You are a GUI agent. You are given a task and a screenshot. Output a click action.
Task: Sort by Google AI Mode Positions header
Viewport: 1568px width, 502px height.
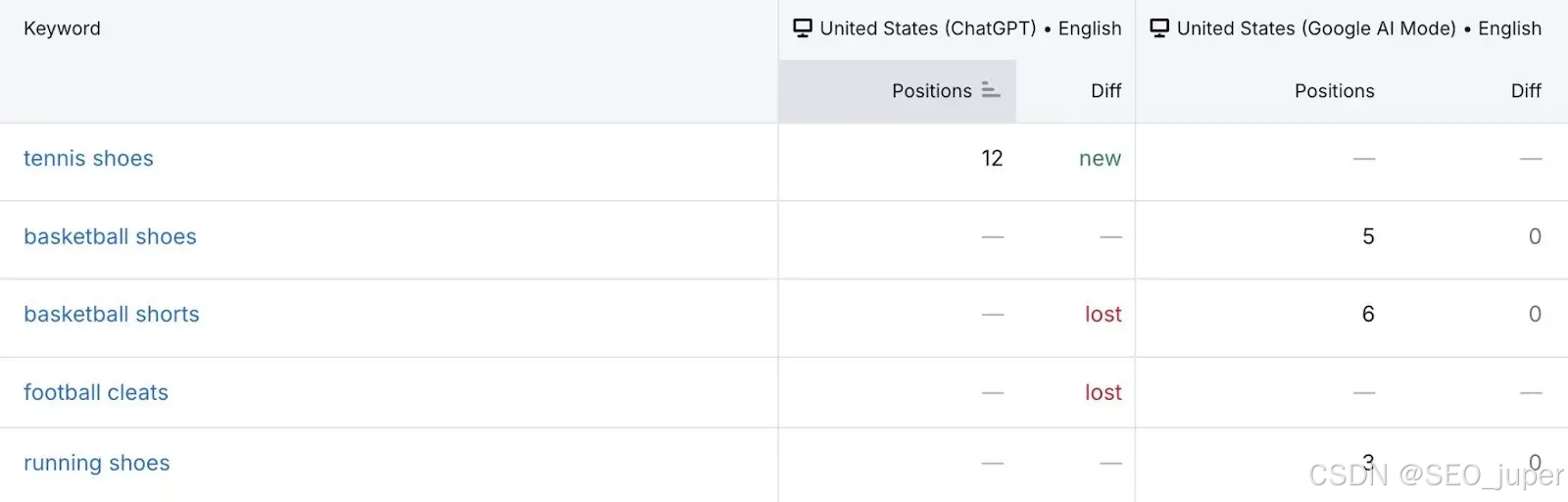click(1334, 90)
